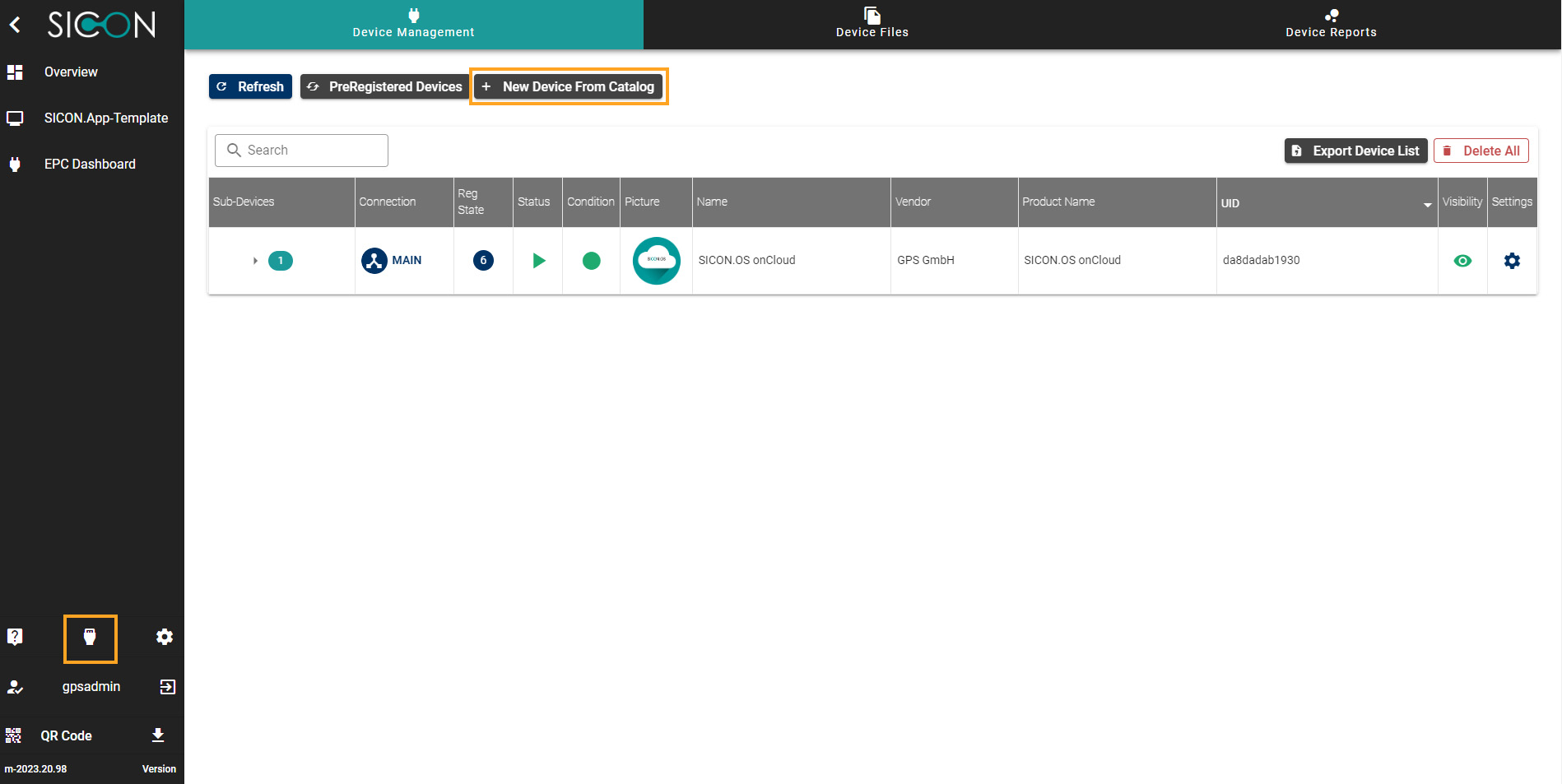Expand sub-devices of SICON.OS onCloud row
The width and height of the screenshot is (1562, 784).
click(x=255, y=261)
